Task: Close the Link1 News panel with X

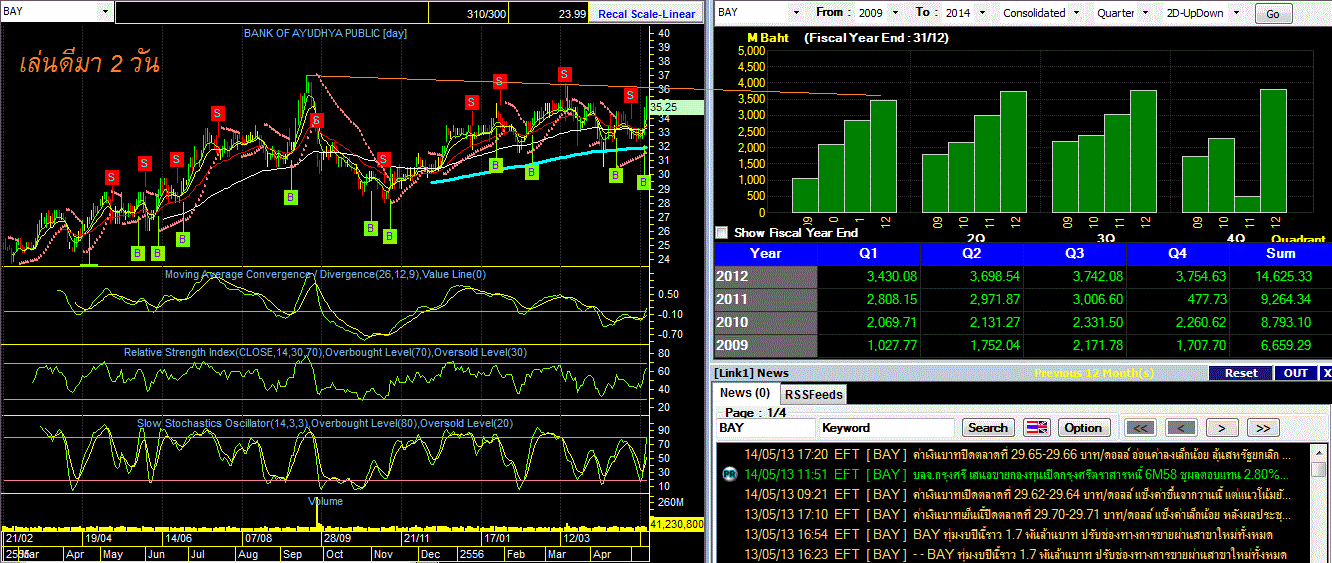Action: click(x=1326, y=373)
